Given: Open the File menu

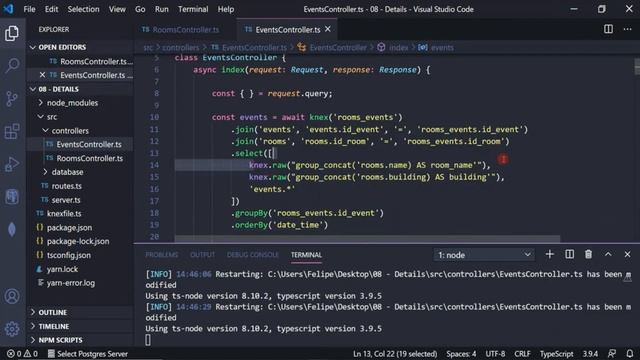Looking at the screenshot, I should click(x=29, y=9).
